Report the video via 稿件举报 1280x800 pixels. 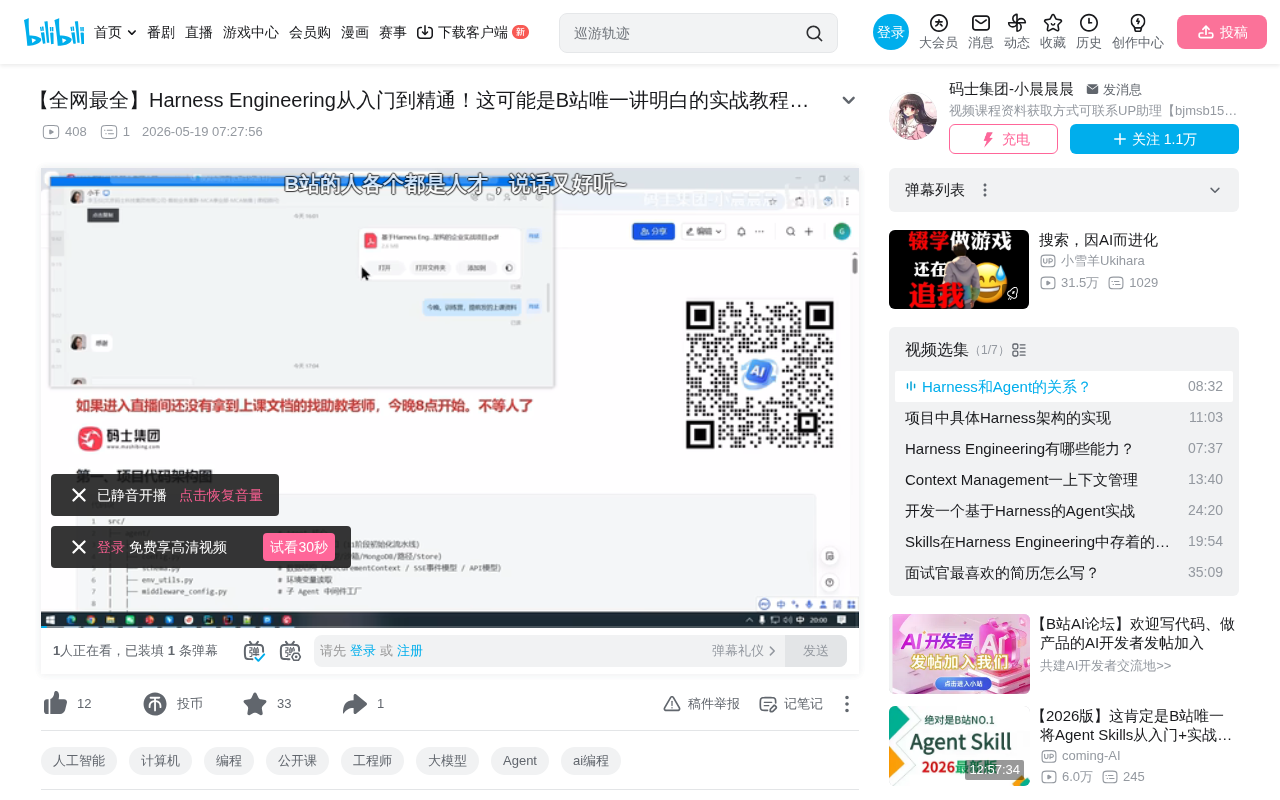pos(701,704)
